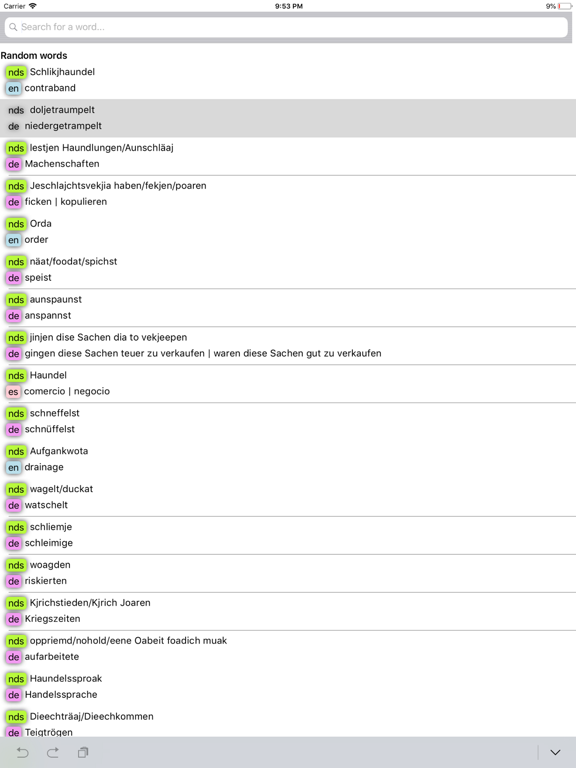Open the highlighted doljetraumpelt entry
The height and width of the screenshot is (768, 576).
[x=288, y=118]
